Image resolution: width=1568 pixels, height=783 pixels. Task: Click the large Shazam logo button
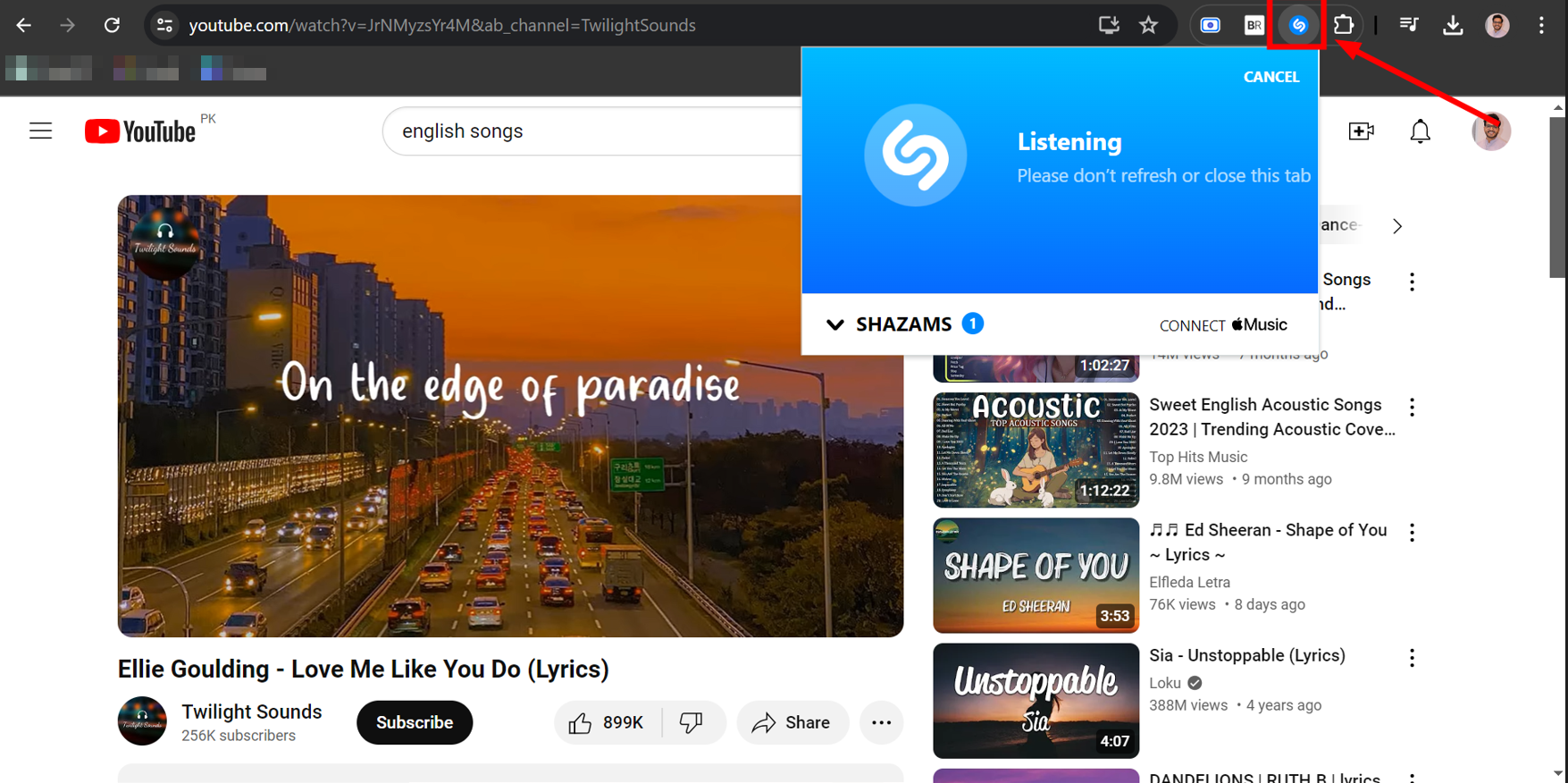pyautogui.click(x=915, y=156)
